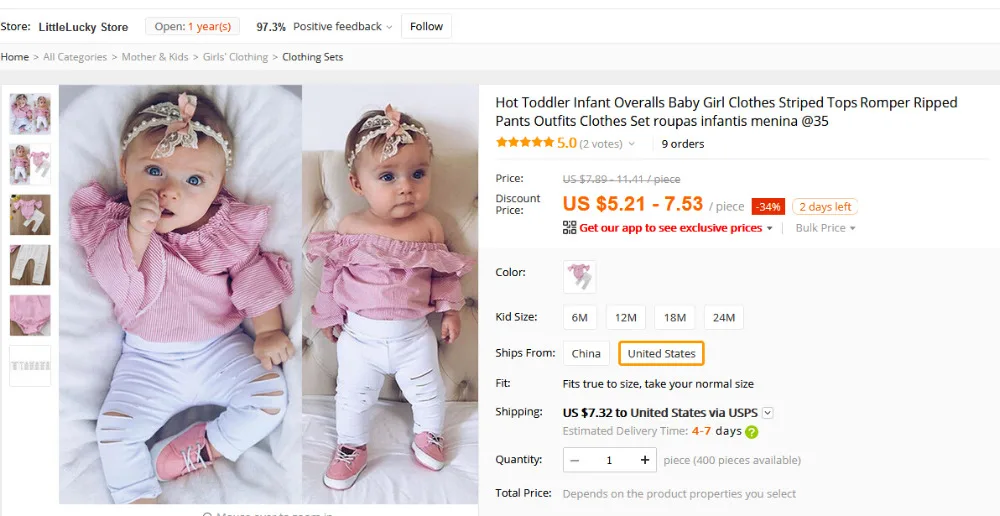Decrease quantity with the minus icon

[575, 460]
